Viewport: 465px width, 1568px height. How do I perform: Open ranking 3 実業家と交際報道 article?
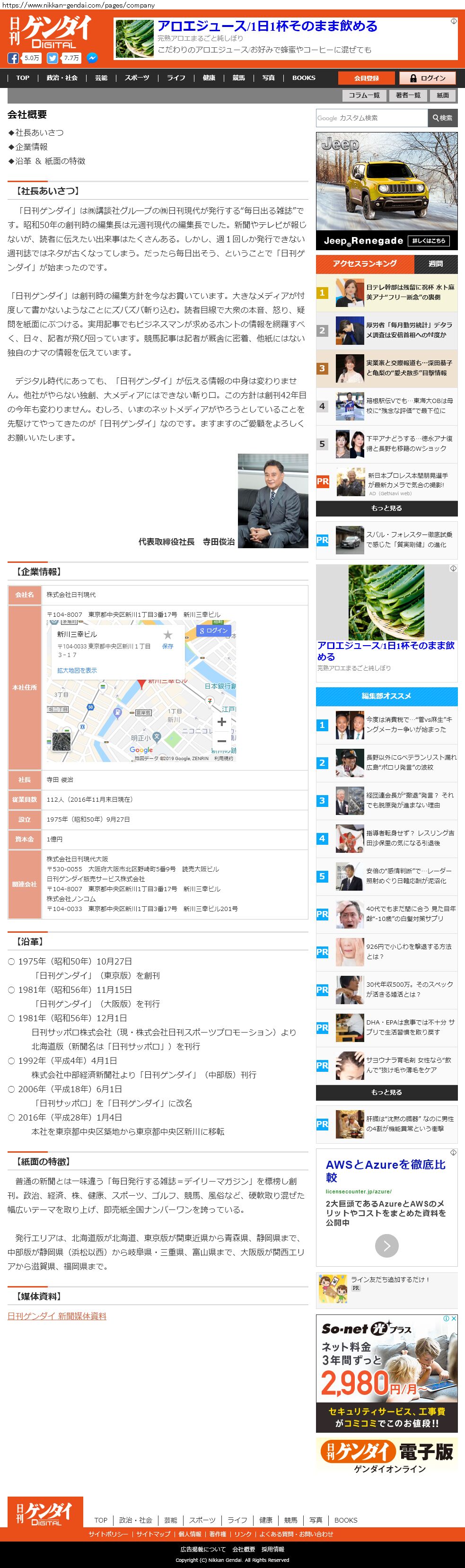[x=386, y=368]
